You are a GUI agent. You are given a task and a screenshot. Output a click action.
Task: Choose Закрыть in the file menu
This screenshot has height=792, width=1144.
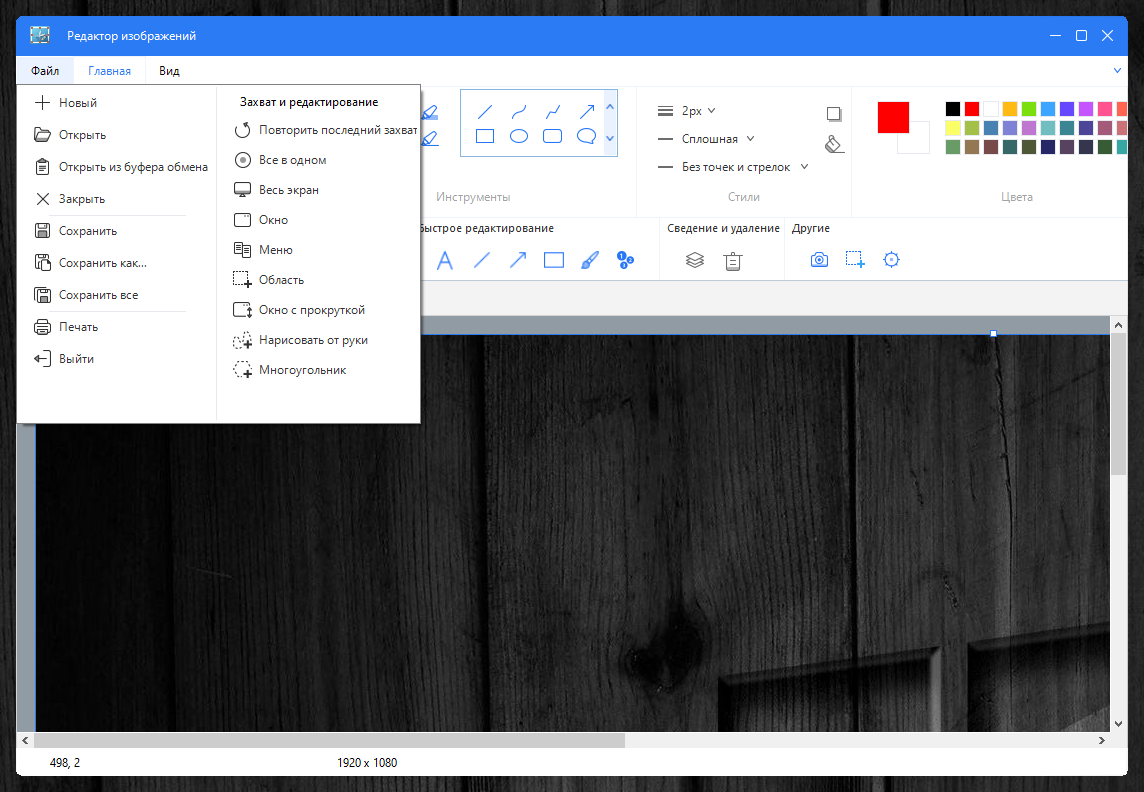[117, 199]
